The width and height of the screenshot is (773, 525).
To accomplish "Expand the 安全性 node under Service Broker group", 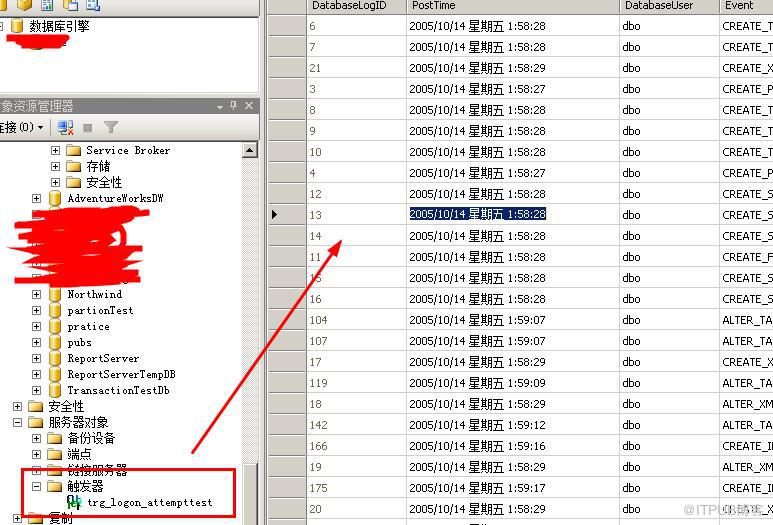I will [55, 182].
